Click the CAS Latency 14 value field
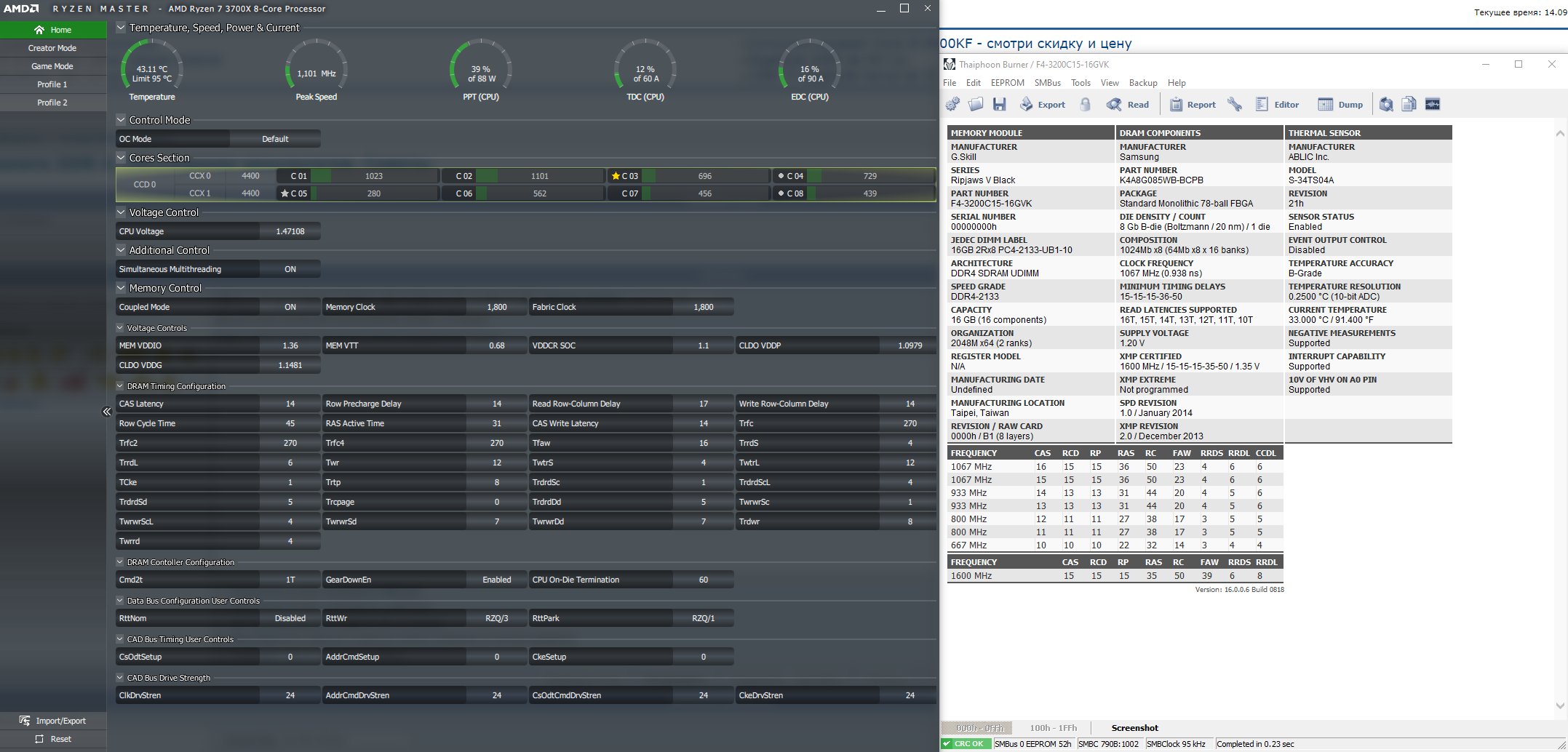The width and height of the screenshot is (1568, 752). (x=290, y=404)
